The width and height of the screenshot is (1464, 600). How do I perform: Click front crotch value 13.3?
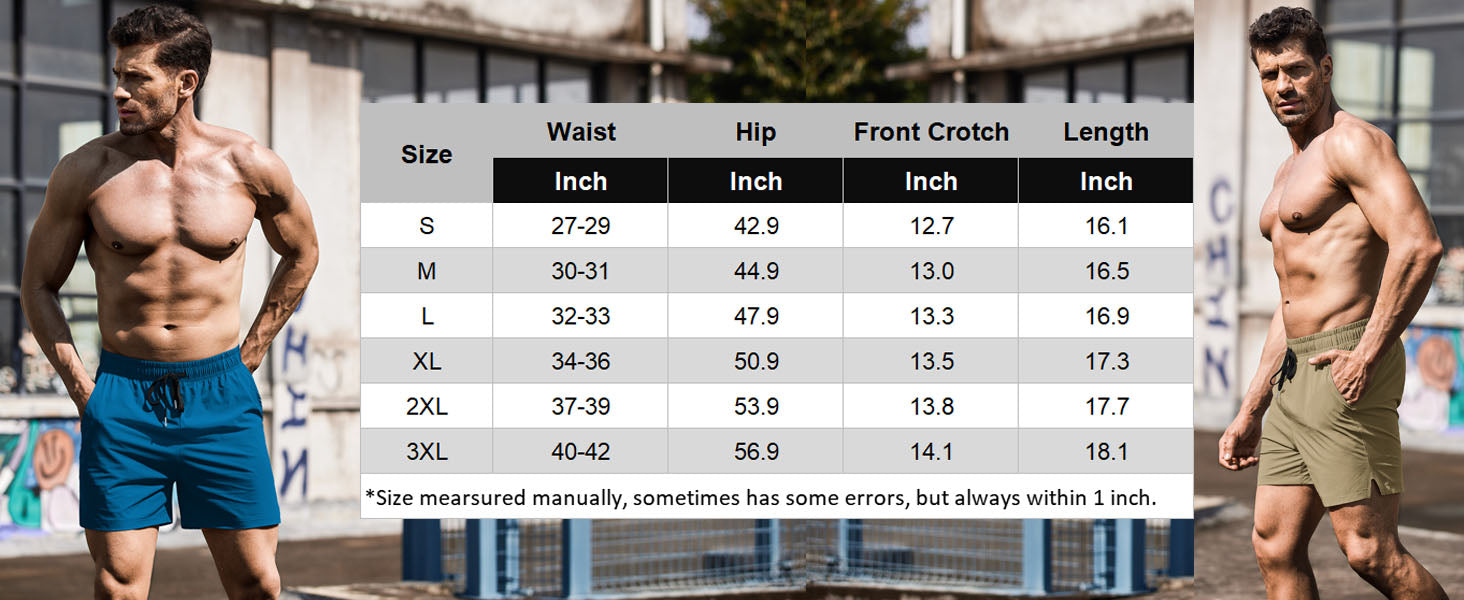tap(931, 316)
